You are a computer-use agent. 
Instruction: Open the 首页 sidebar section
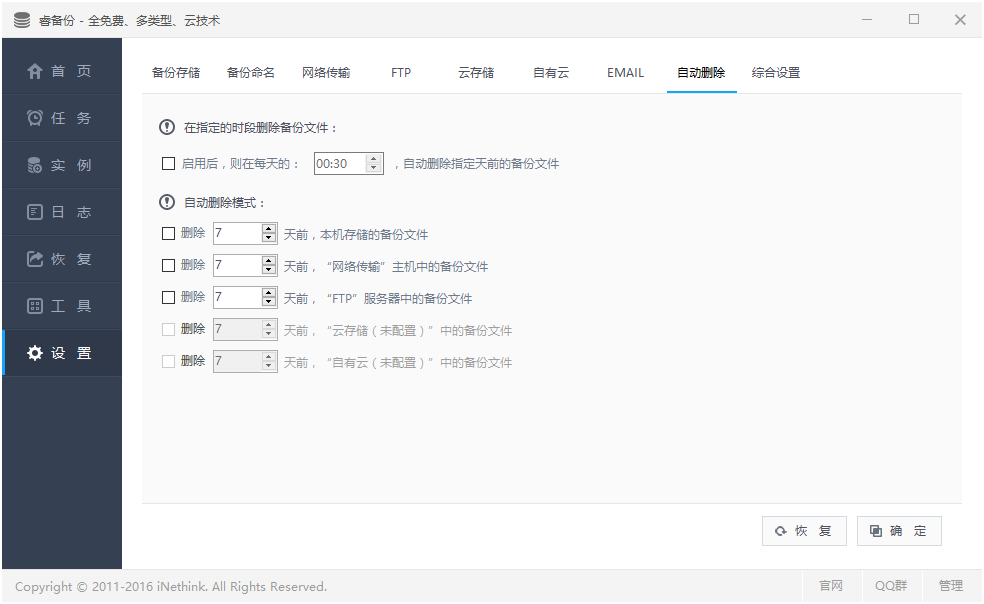coord(62,71)
